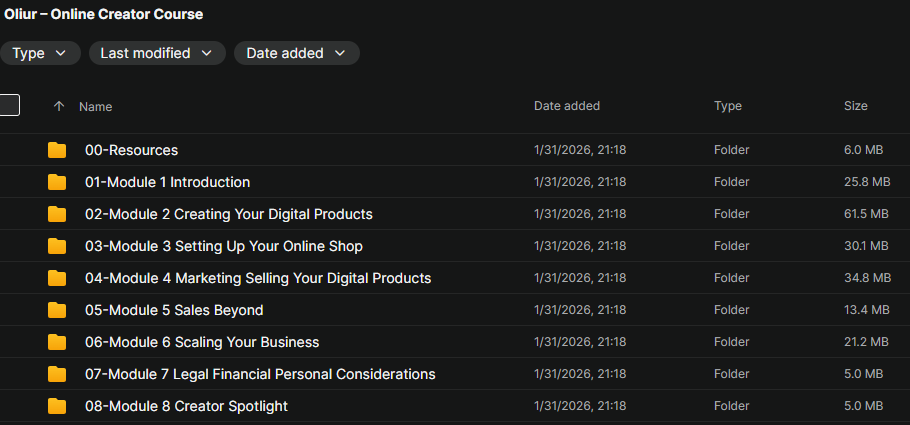
Task: Sort files by the Name column
Action: [x=96, y=106]
